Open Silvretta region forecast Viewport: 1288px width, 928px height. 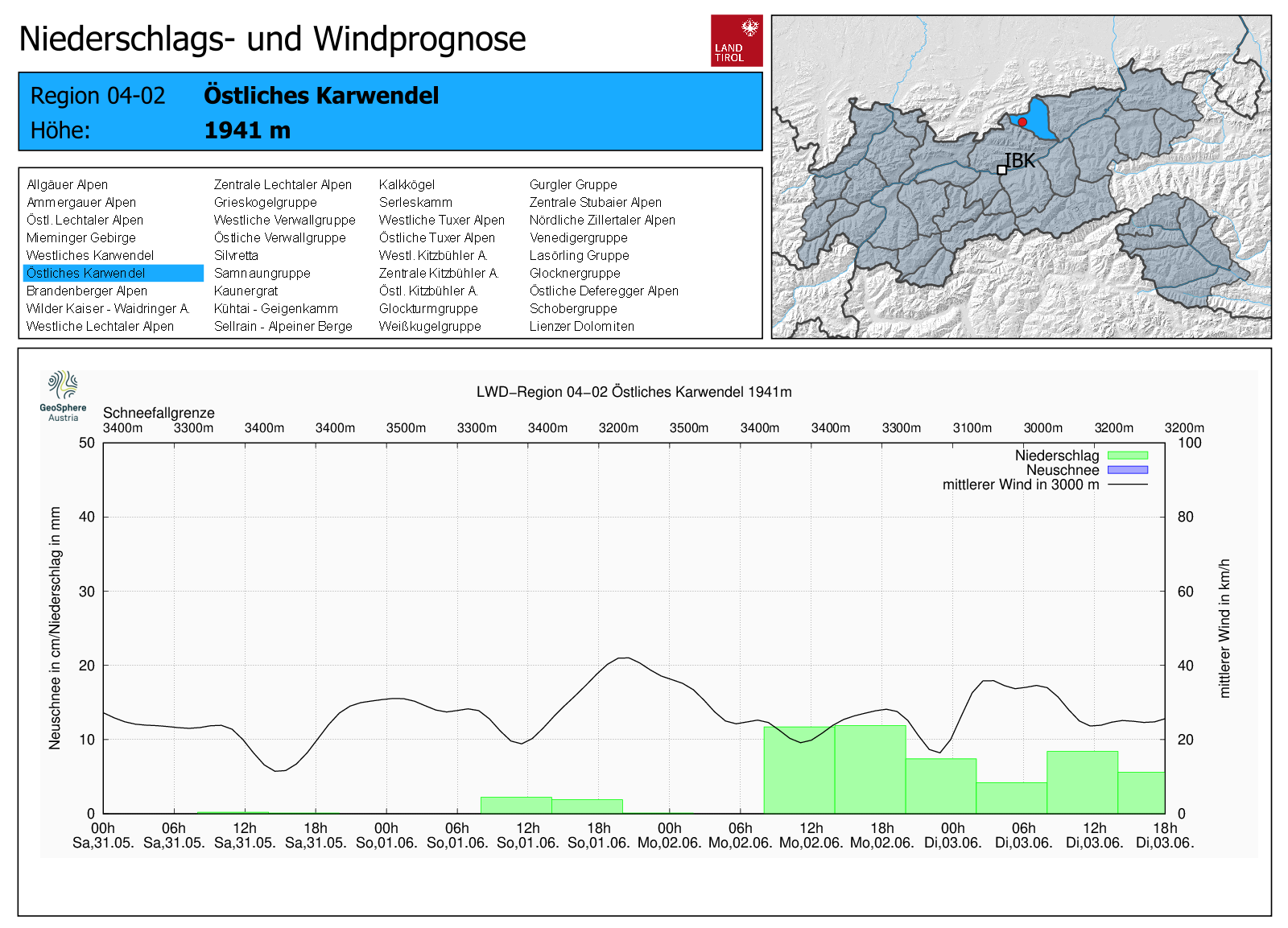pyautogui.click(x=236, y=255)
